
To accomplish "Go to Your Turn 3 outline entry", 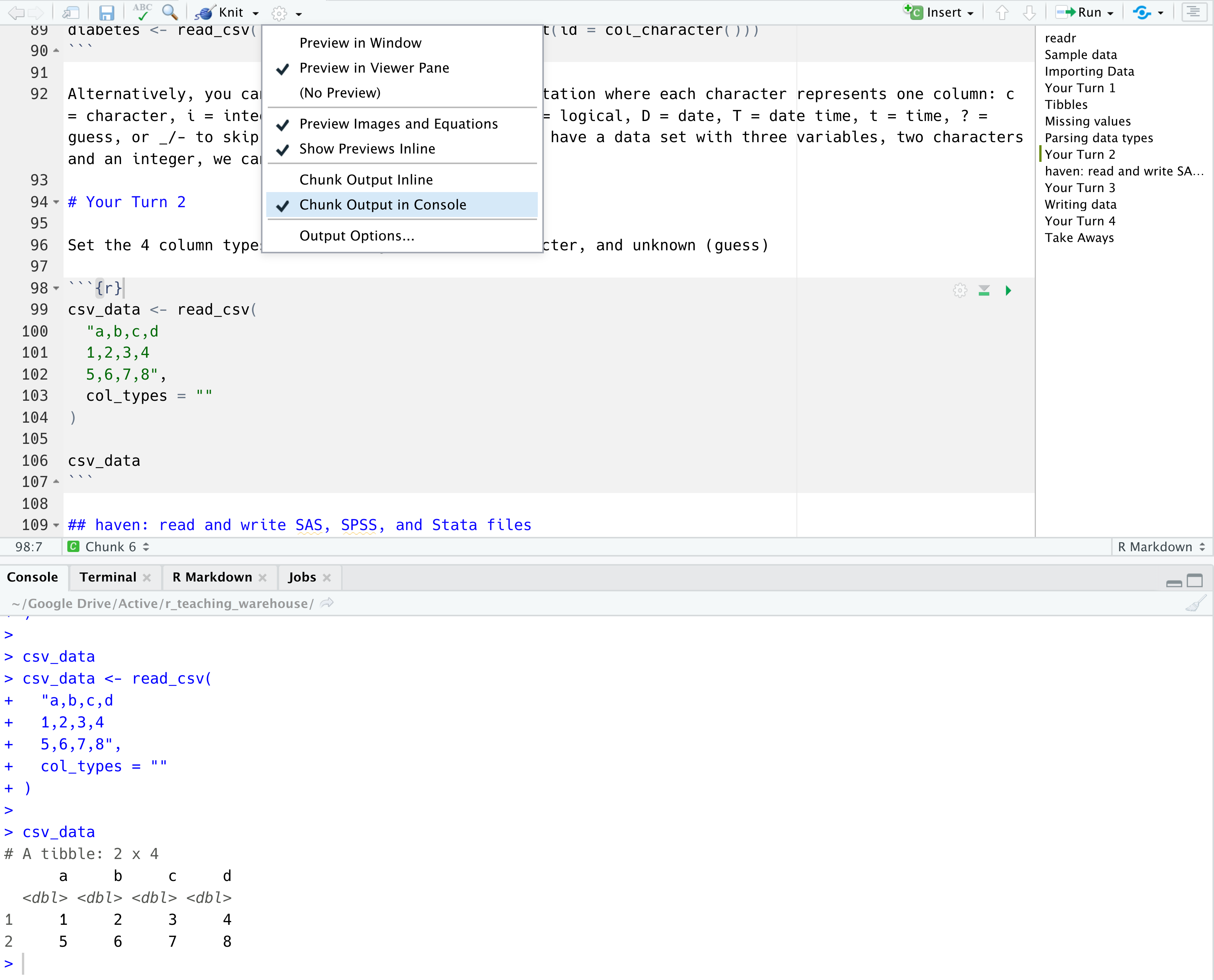I will coord(1080,188).
